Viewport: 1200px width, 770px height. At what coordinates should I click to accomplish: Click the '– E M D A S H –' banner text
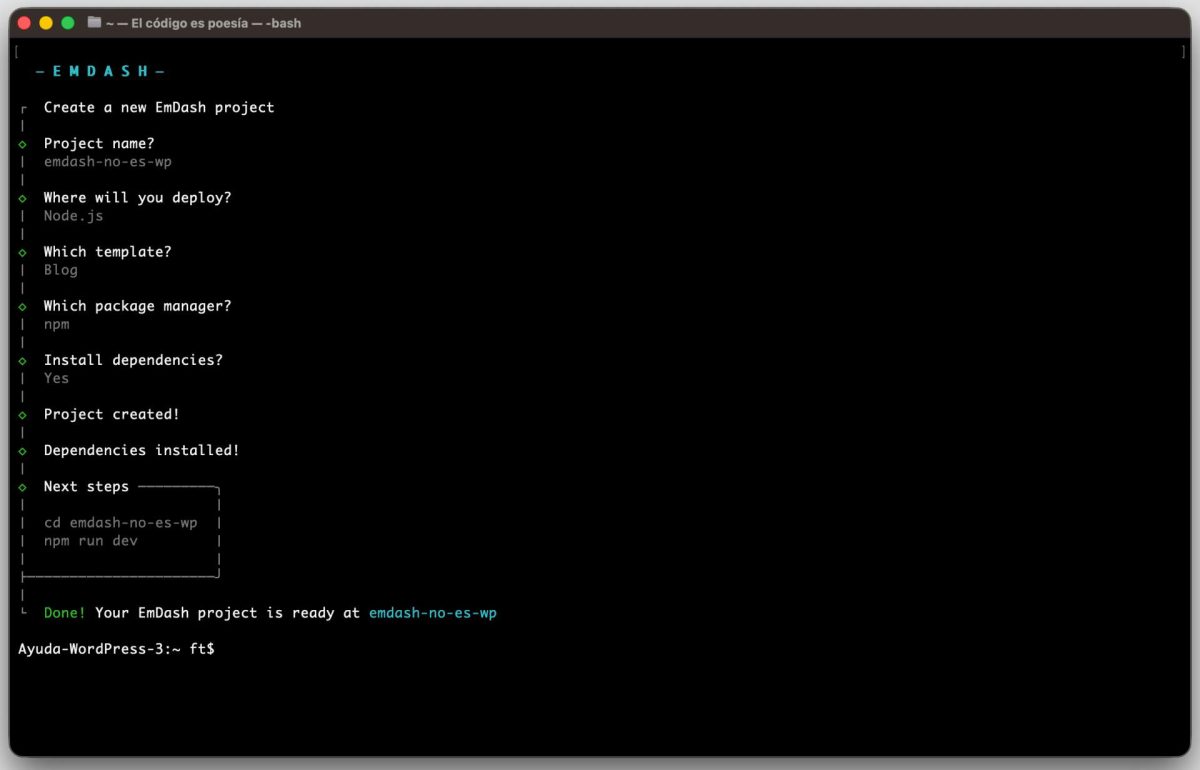tap(100, 71)
